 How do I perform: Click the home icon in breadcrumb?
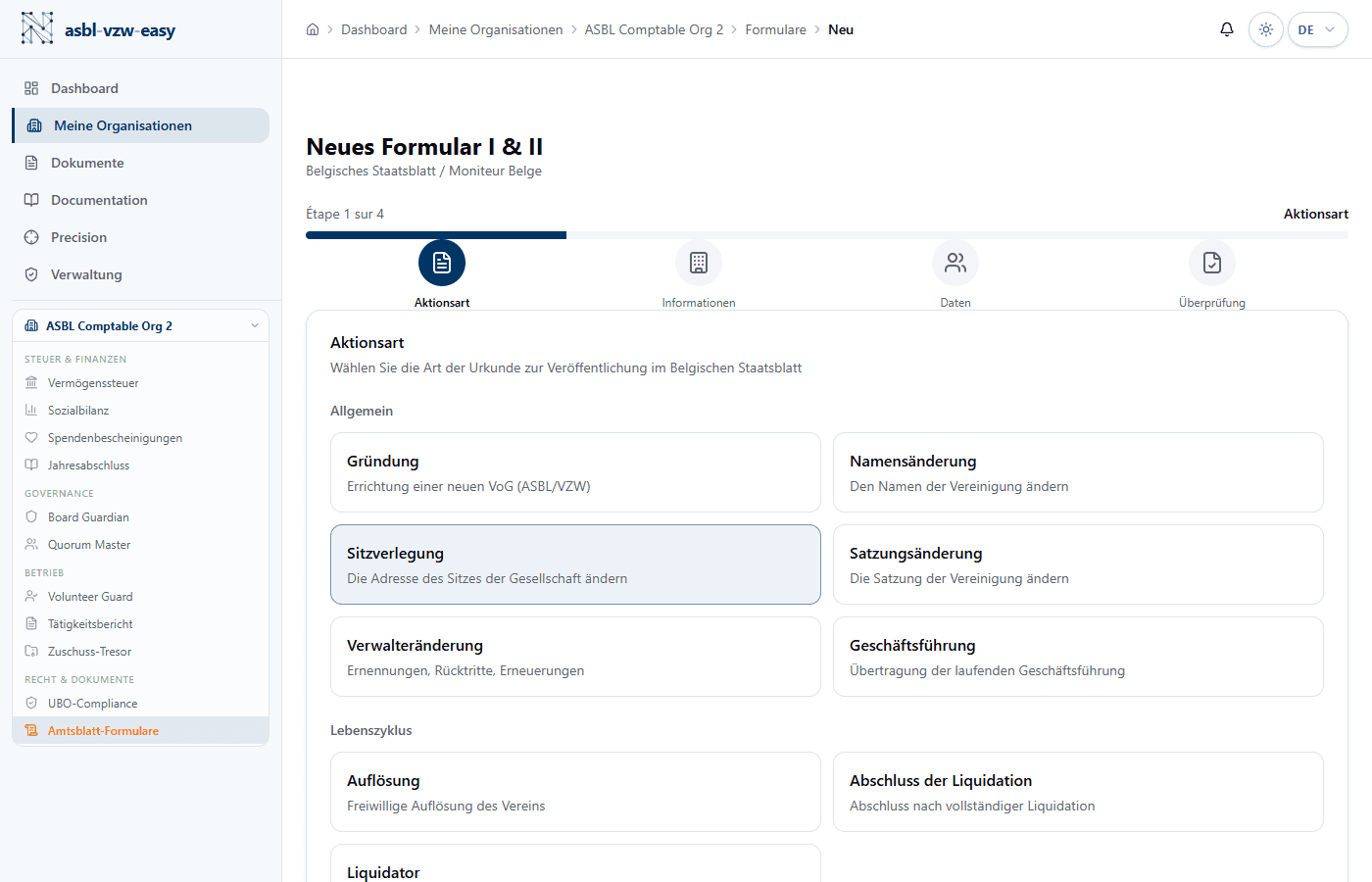pyautogui.click(x=313, y=29)
